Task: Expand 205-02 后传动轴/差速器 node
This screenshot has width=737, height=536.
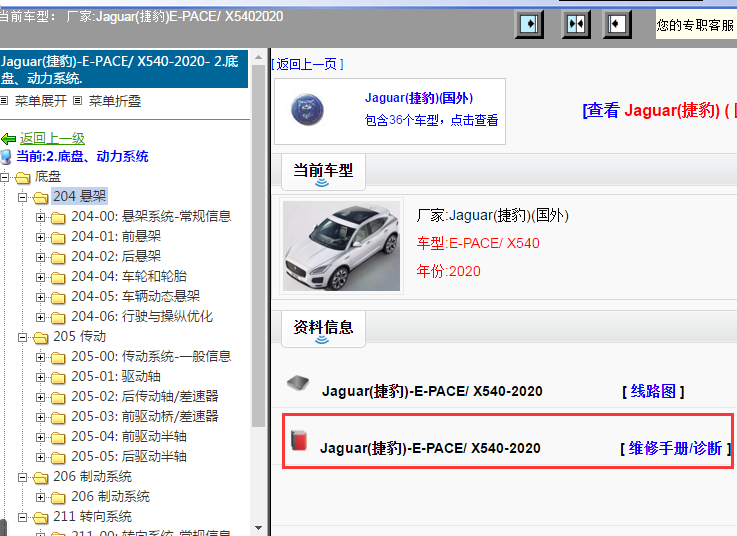Action: 40,398
